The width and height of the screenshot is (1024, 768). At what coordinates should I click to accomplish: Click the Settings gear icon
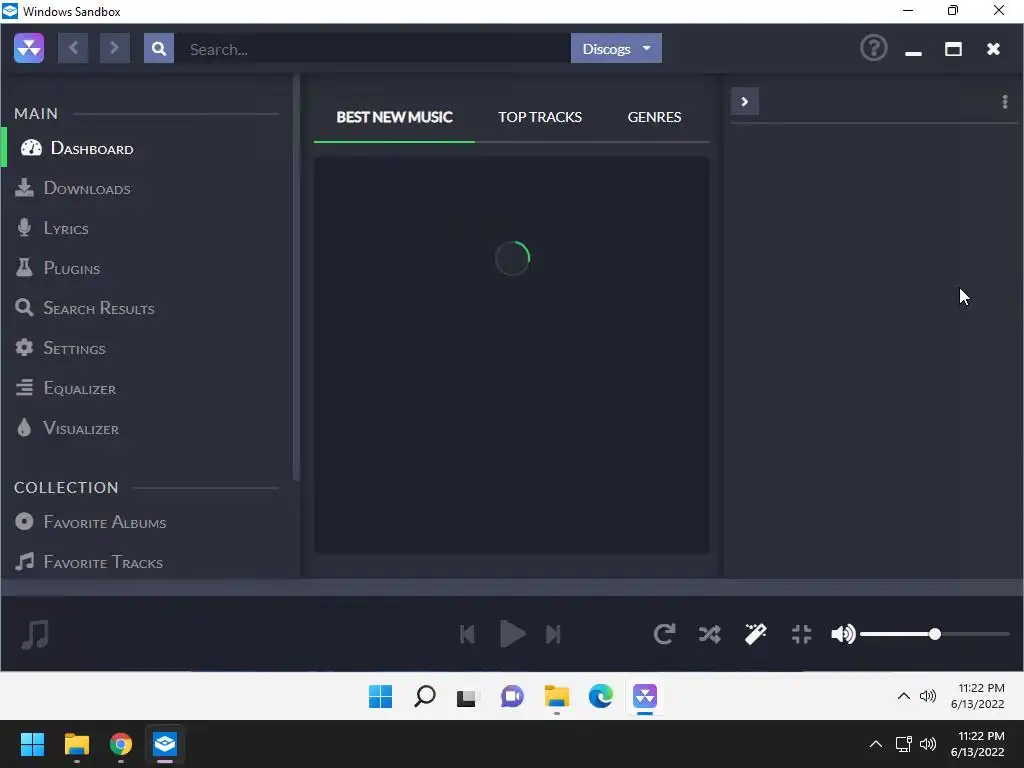click(24, 347)
